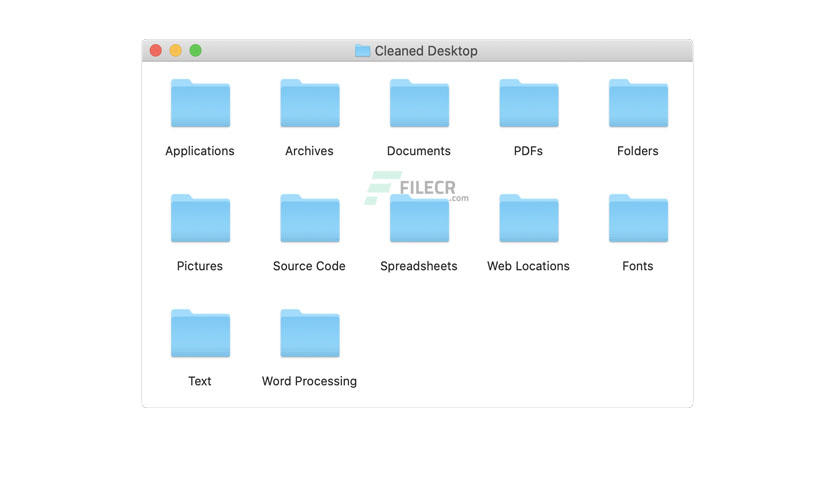
Task: Click the 'Cleaned Desktop' window title text
Action: click(426, 51)
